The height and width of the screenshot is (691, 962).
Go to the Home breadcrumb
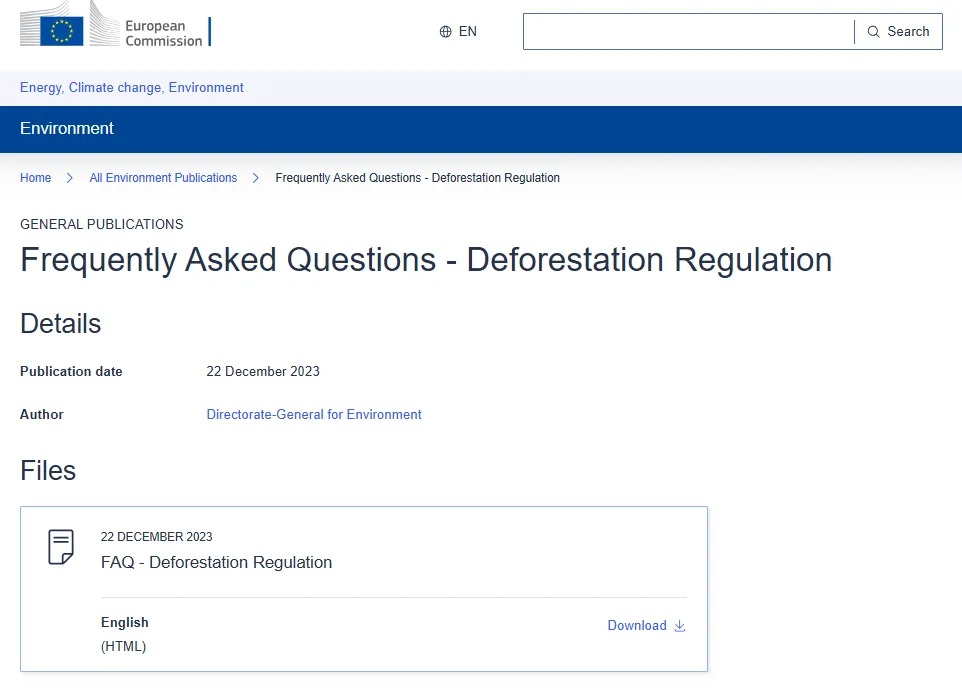35,178
